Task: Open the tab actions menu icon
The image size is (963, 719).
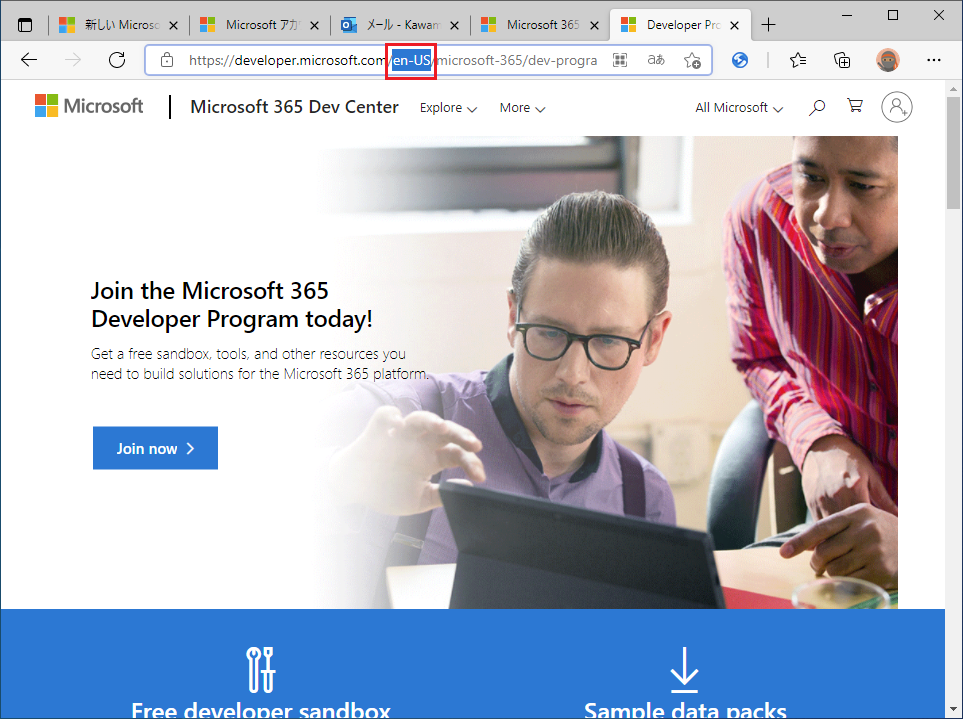Action: coord(25,25)
